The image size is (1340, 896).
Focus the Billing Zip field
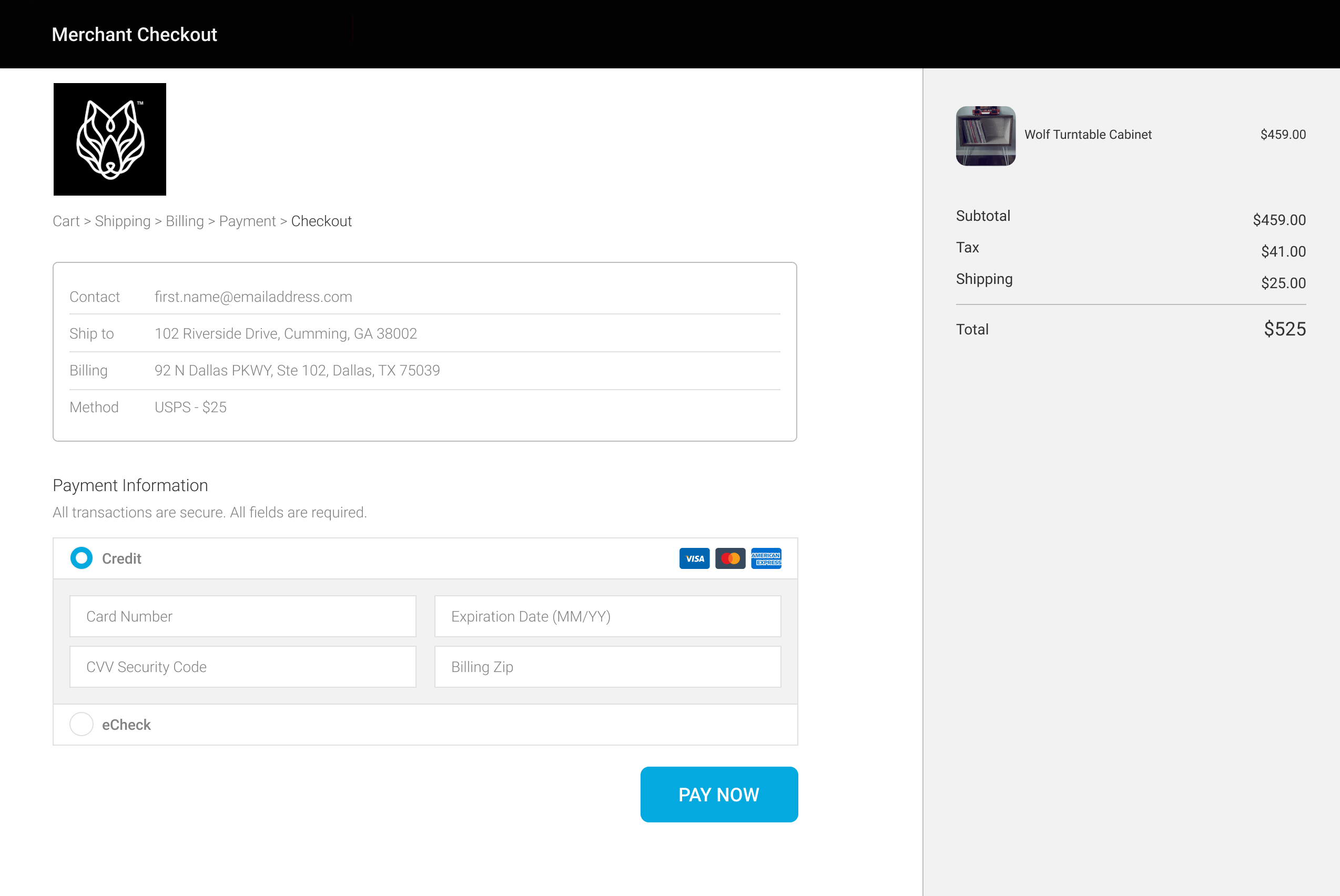click(607, 667)
